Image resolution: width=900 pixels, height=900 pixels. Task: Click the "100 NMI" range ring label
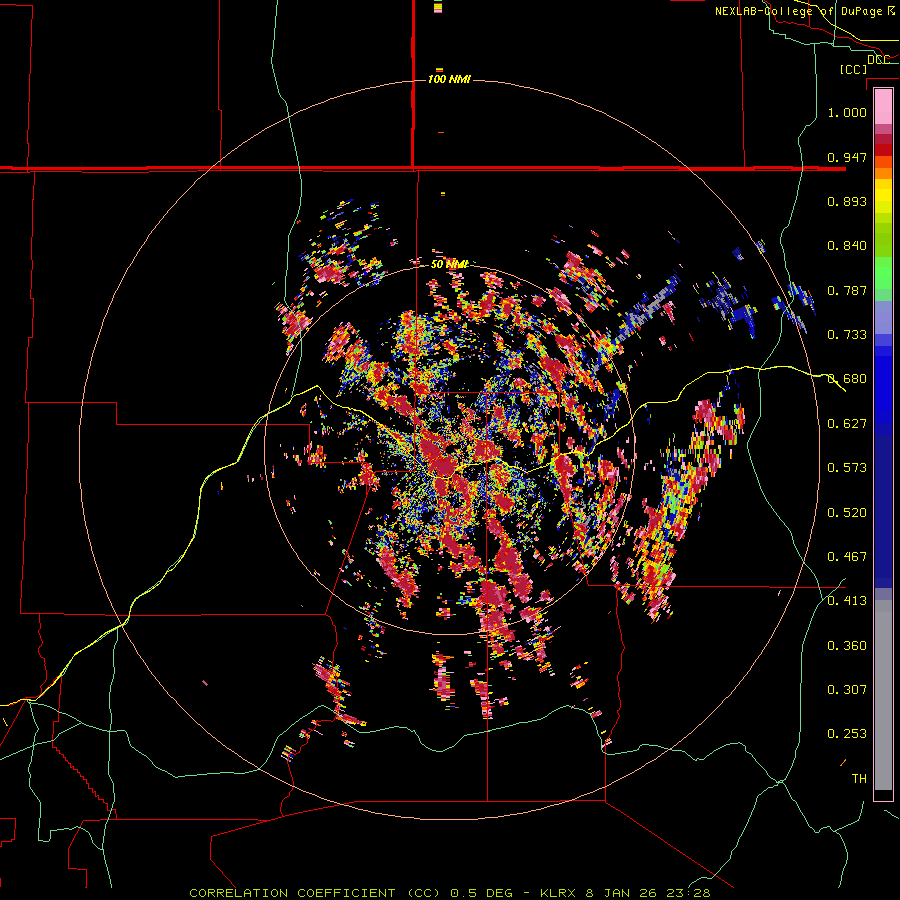[x=449, y=79]
